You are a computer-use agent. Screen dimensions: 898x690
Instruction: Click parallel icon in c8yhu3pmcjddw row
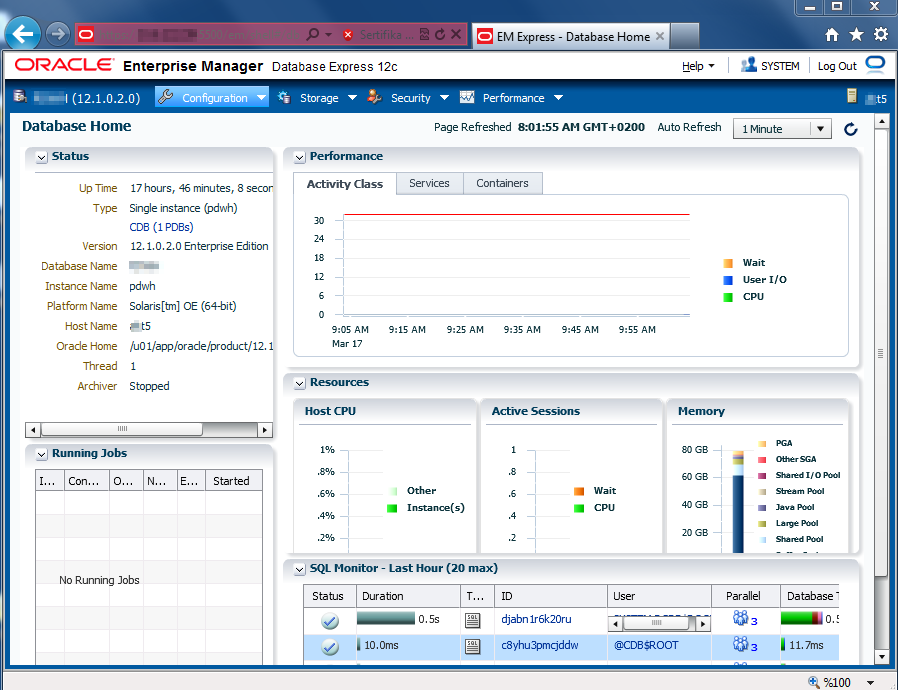[x=741, y=646]
